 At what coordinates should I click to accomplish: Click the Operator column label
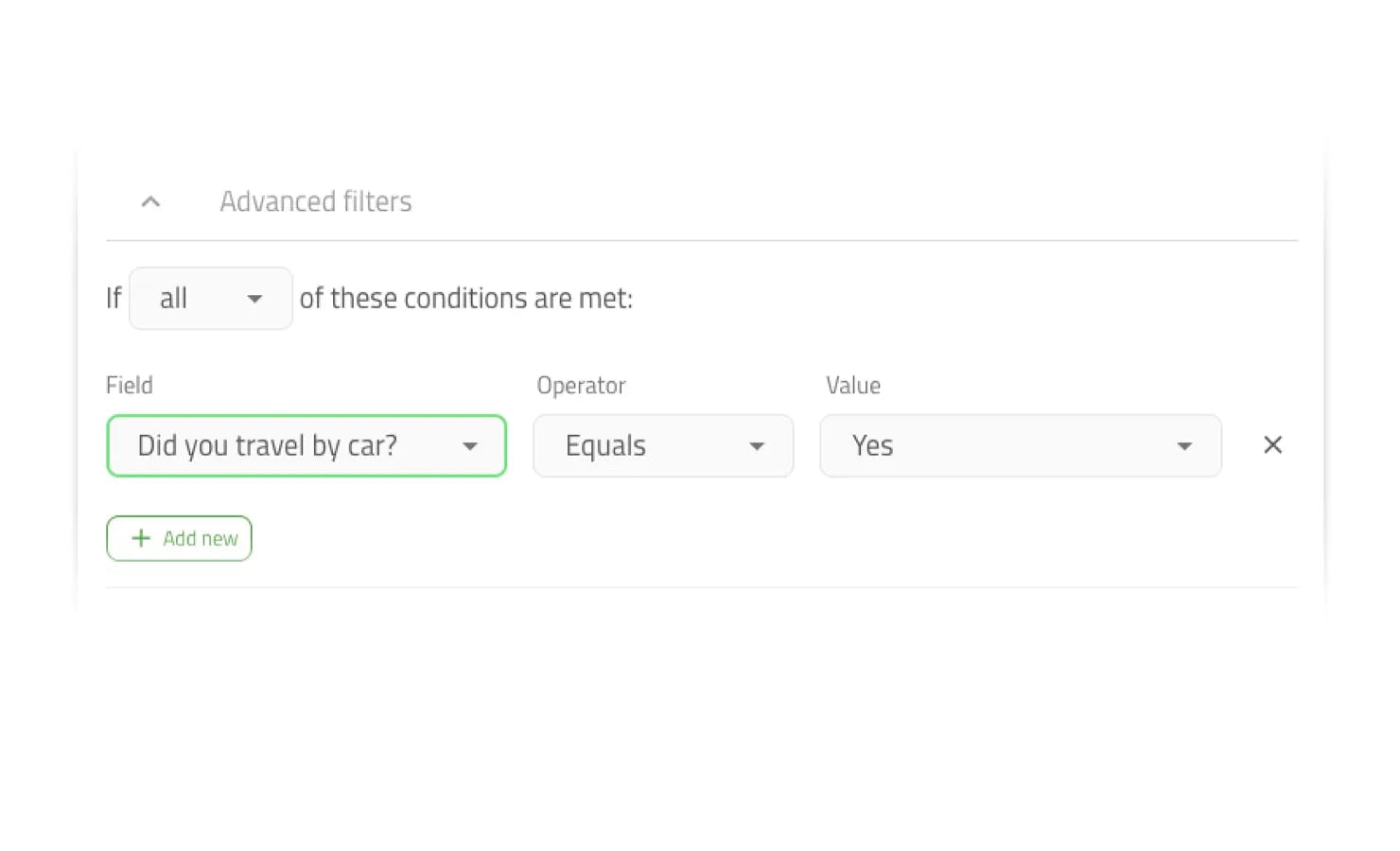pyautogui.click(x=581, y=386)
